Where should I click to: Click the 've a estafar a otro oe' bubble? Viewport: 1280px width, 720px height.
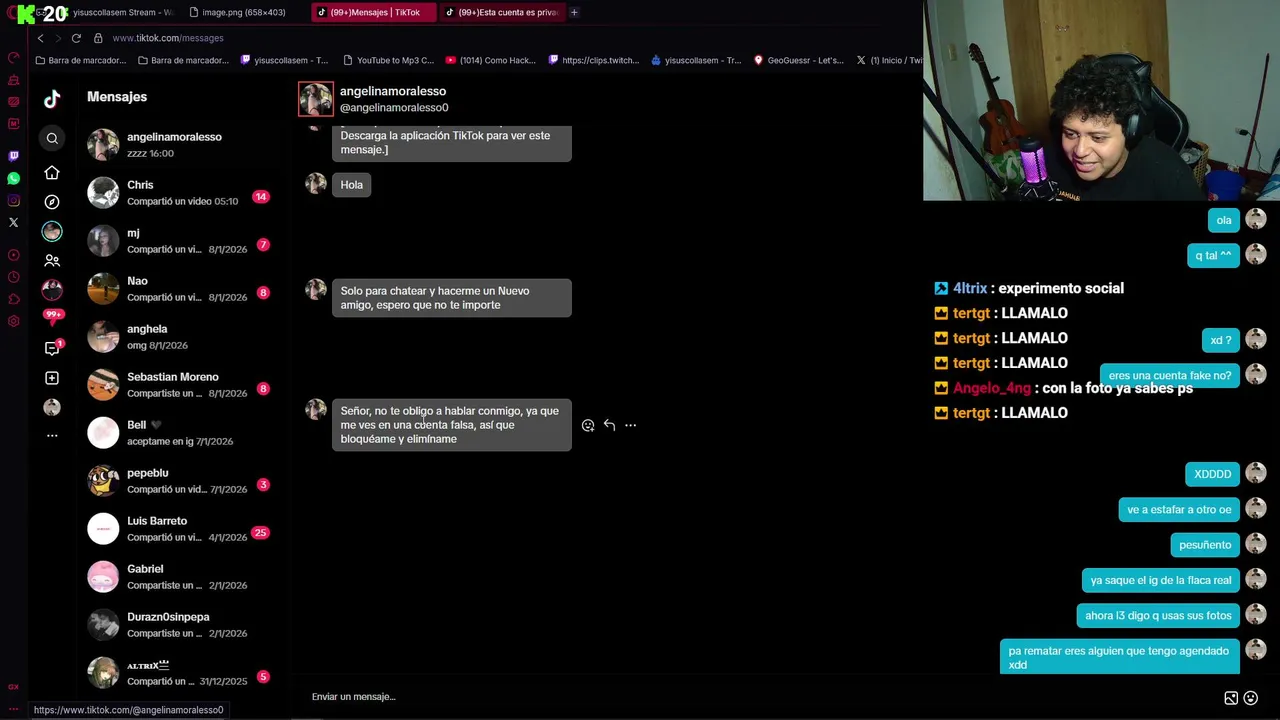coord(1179,510)
